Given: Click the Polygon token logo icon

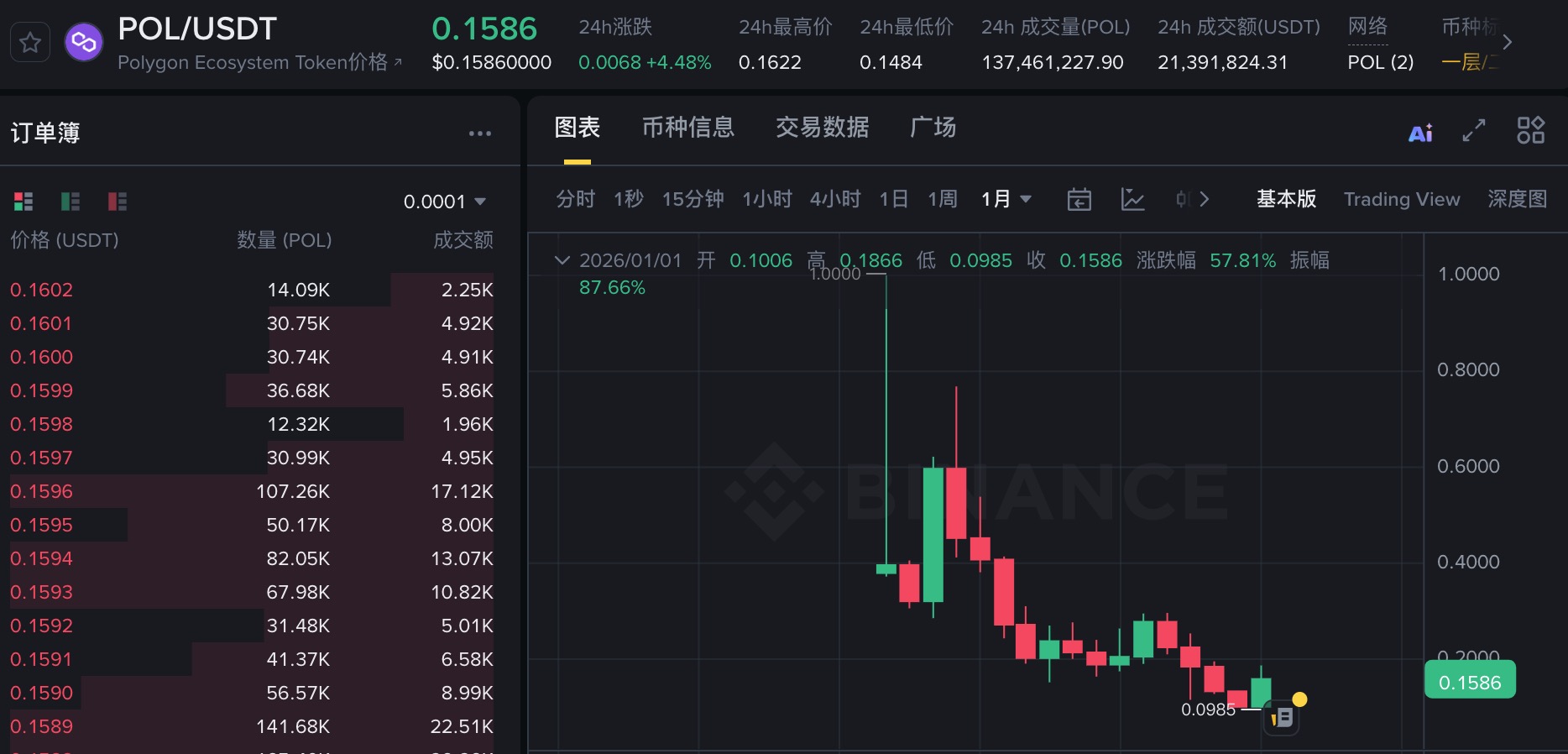Looking at the screenshot, I should click(84, 42).
